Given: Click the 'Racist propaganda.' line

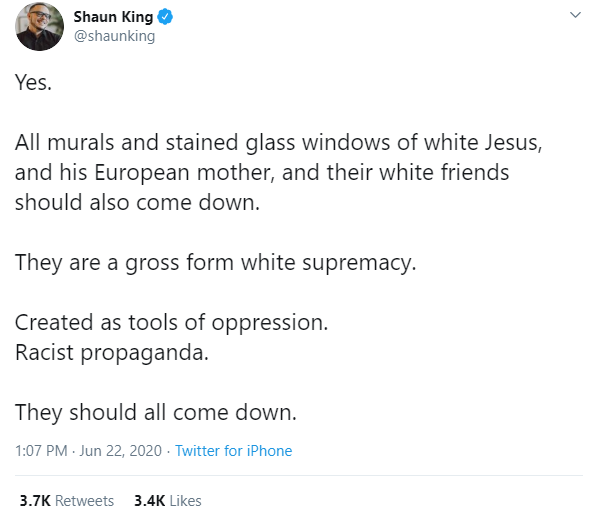Looking at the screenshot, I should tap(112, 353).
